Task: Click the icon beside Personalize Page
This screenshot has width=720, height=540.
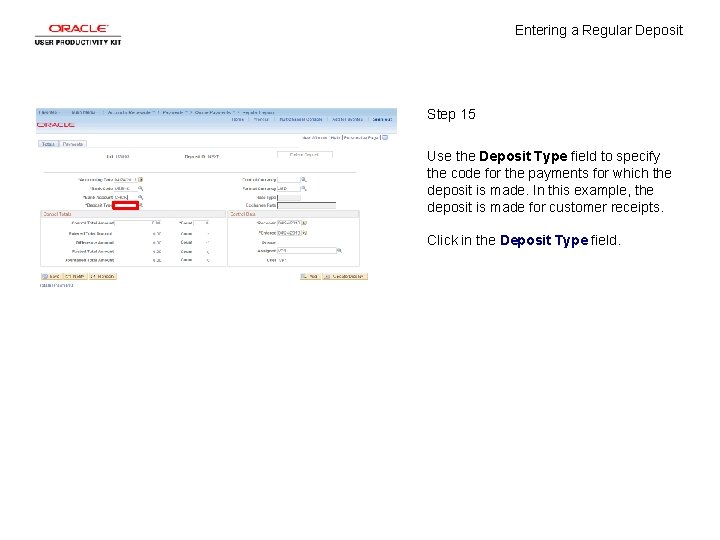Action: [x=385, y=137]
